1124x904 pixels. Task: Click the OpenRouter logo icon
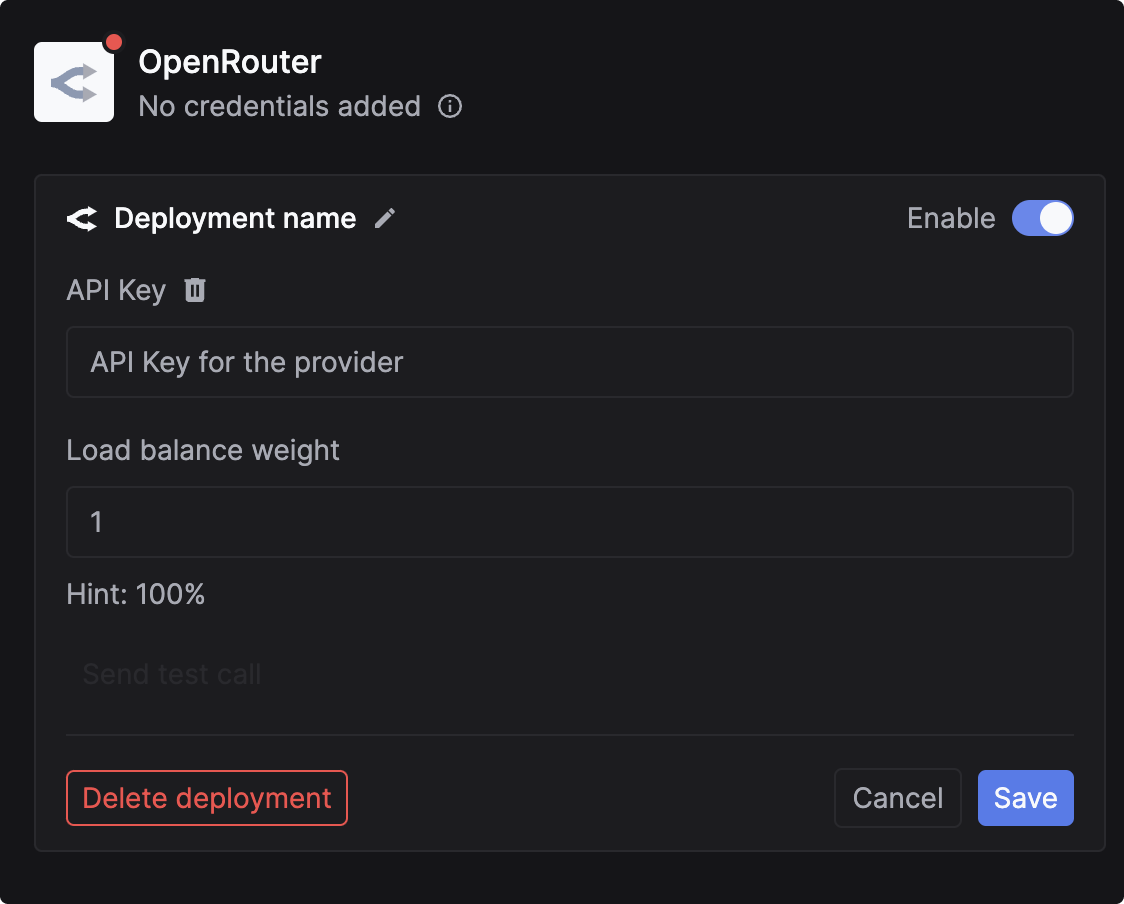click(x=73, y=80)
